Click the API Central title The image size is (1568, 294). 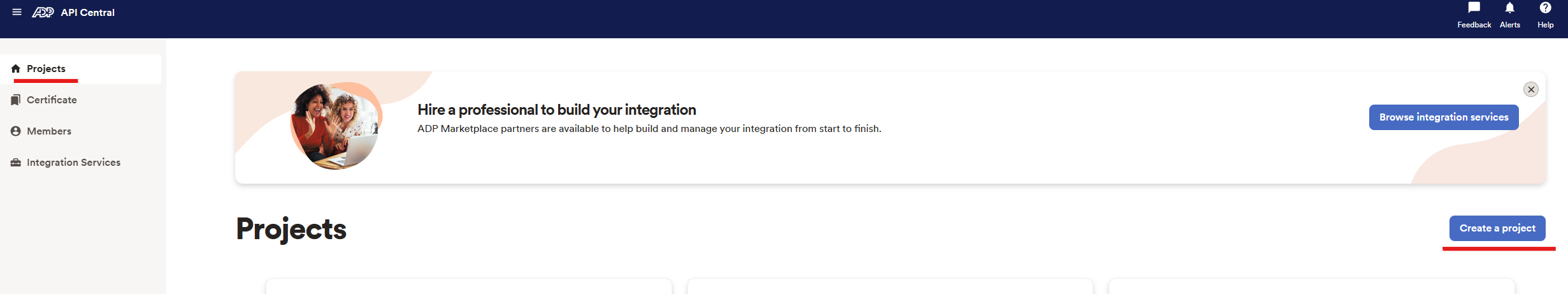(88, 13)
